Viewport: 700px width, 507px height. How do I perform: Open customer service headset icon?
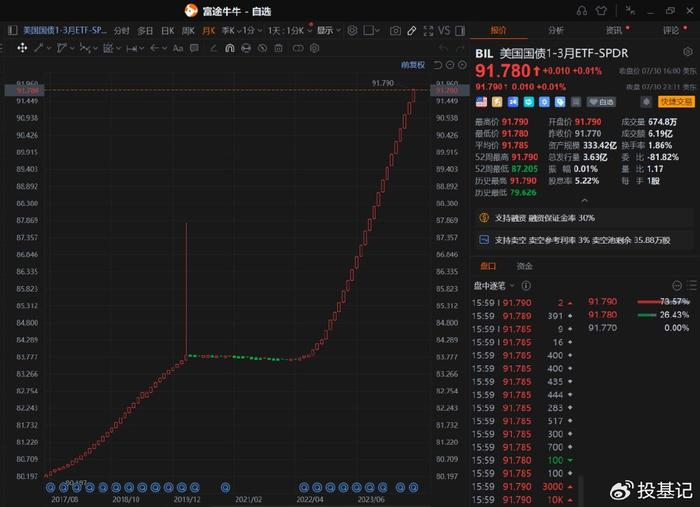[x=582, y=11]
